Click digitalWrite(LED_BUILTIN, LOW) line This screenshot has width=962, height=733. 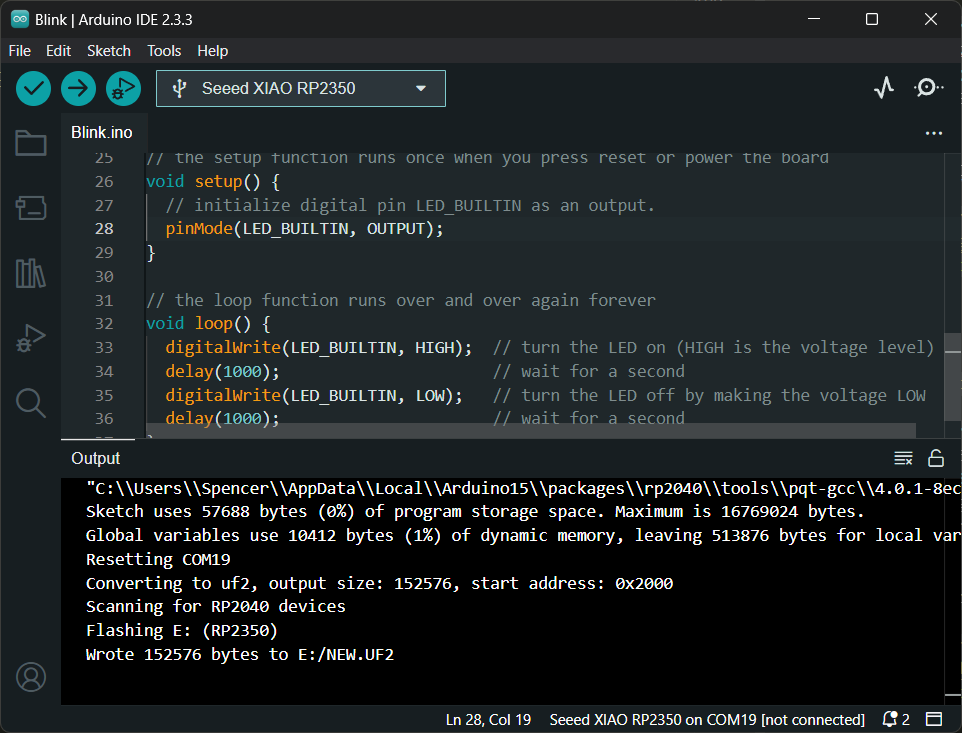[314, 396]
